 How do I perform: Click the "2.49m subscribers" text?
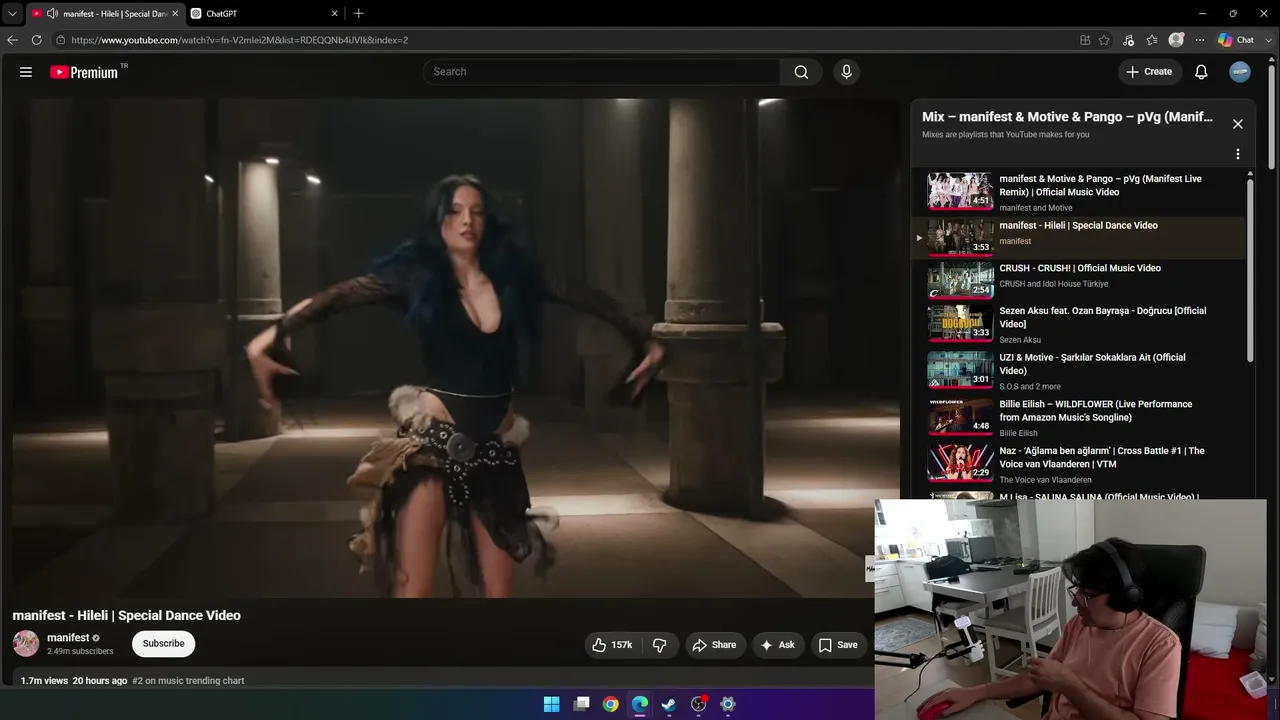pyautogui.click(x=80, y=652)
